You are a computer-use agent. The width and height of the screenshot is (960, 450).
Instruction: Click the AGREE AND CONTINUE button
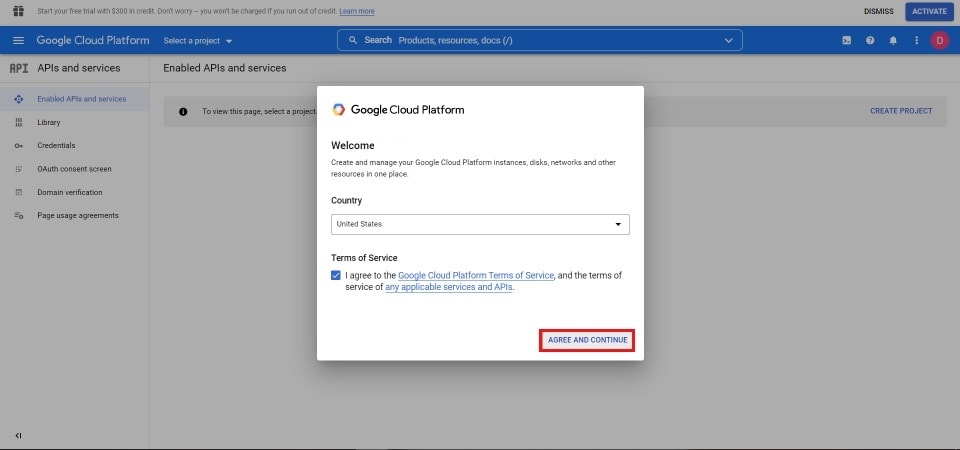tap(587, 340)
